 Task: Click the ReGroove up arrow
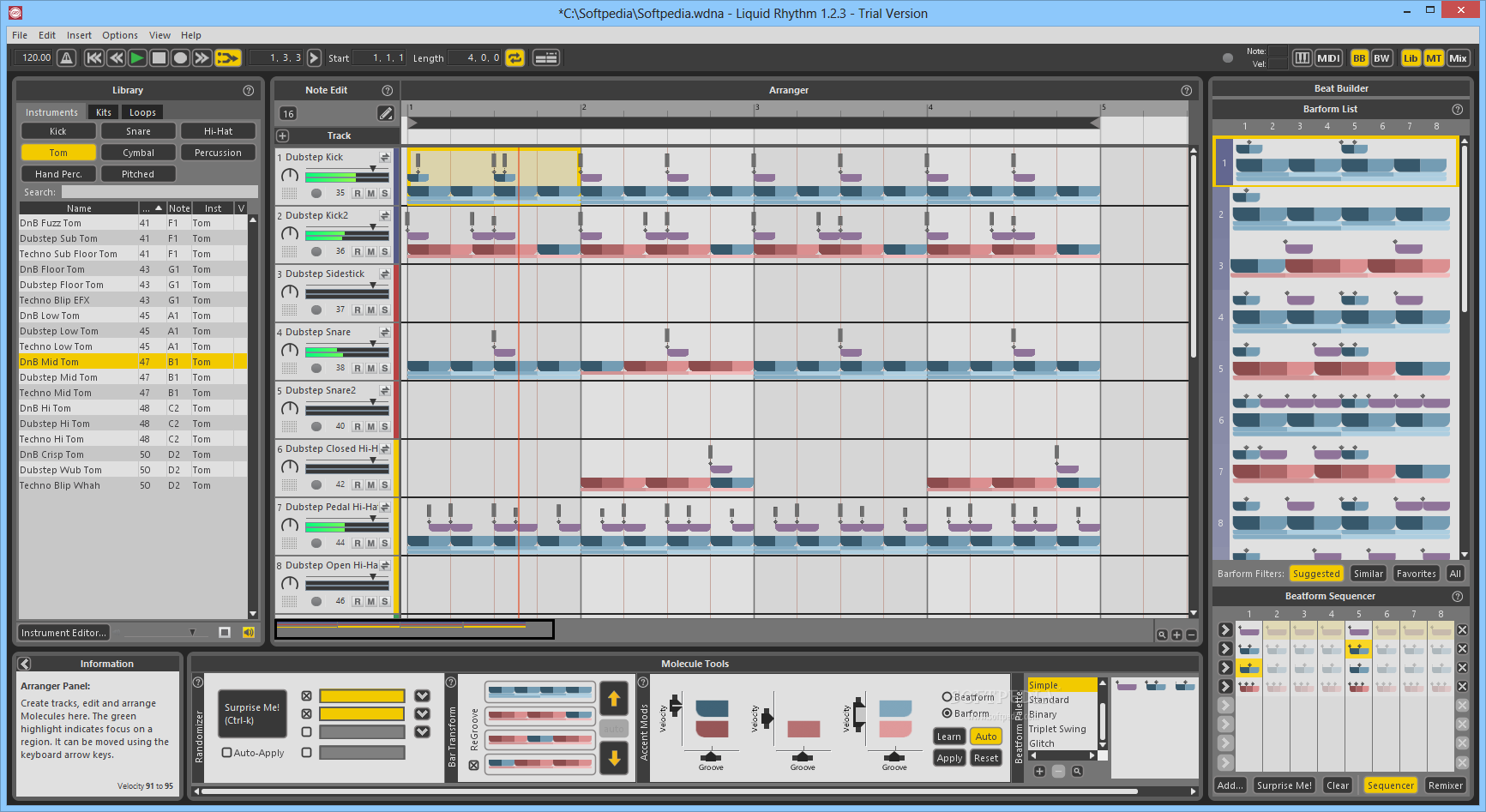coord(614,699)
